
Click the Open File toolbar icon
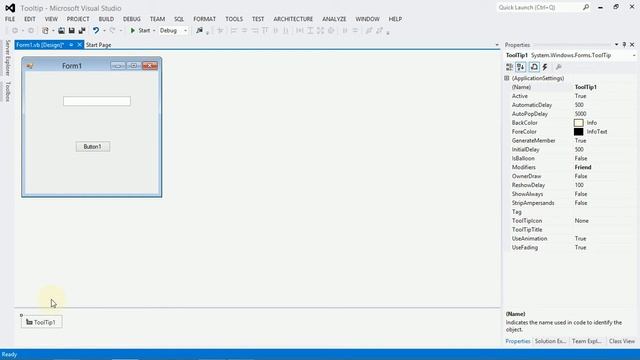(x=61, y=31)
